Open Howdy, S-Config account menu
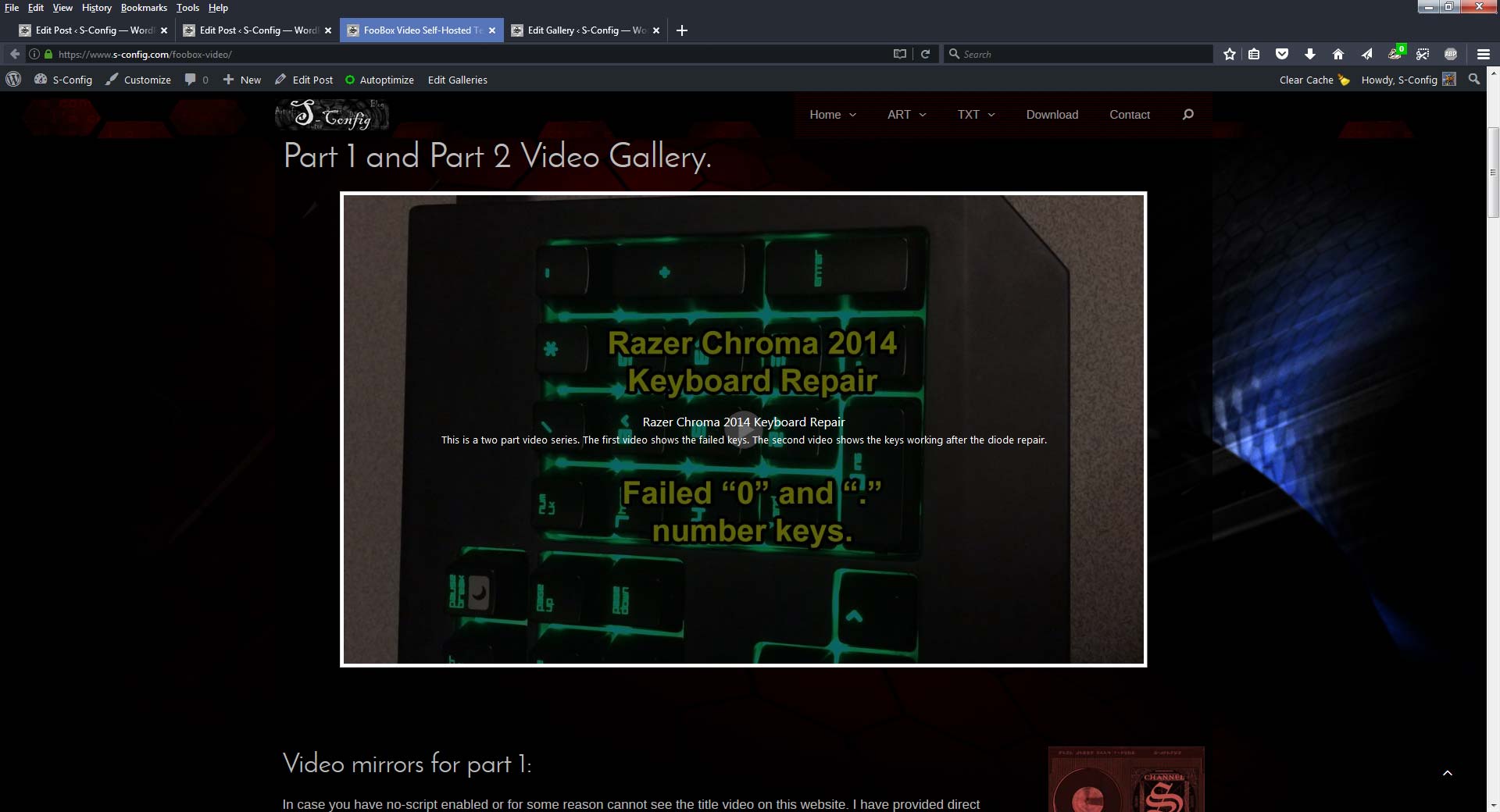1500x812 pixels. pos(1408,80)
